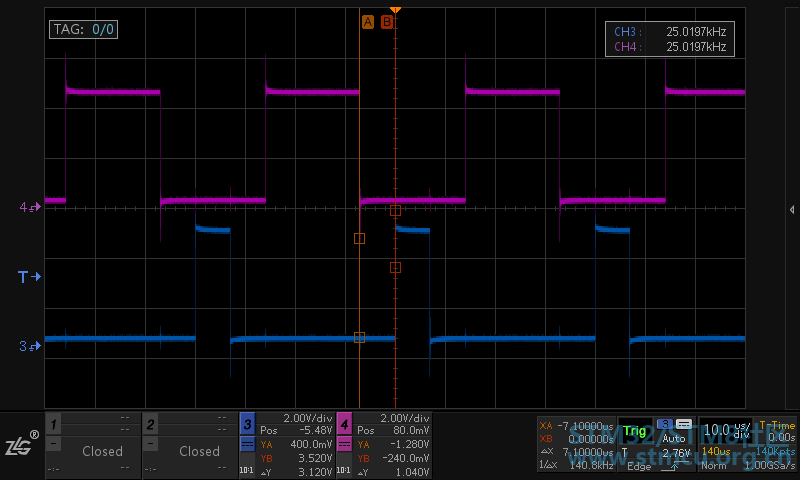Click the orange trigger position marker at top

point(395,10)
